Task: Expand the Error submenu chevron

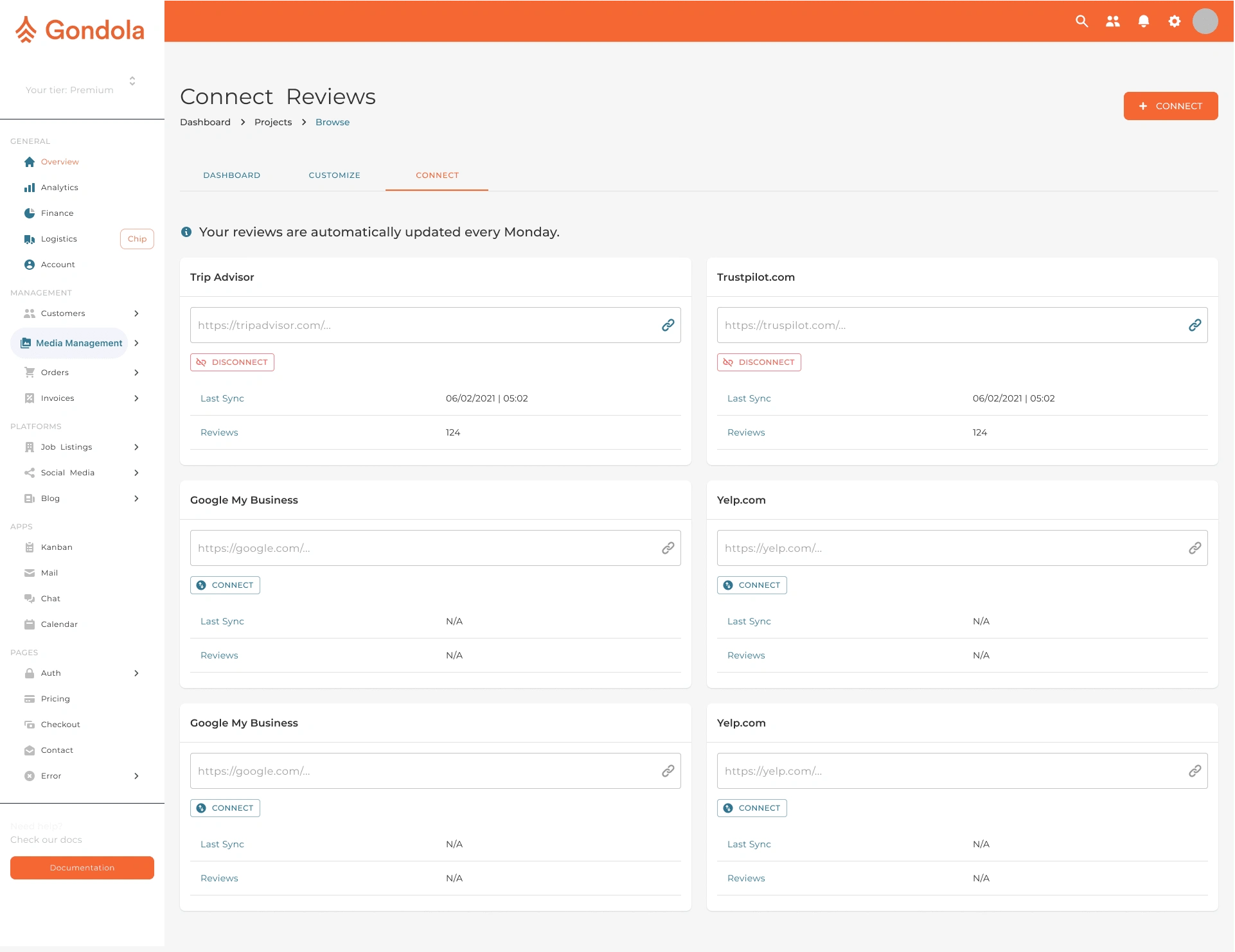Action: [x=136, y=776]
